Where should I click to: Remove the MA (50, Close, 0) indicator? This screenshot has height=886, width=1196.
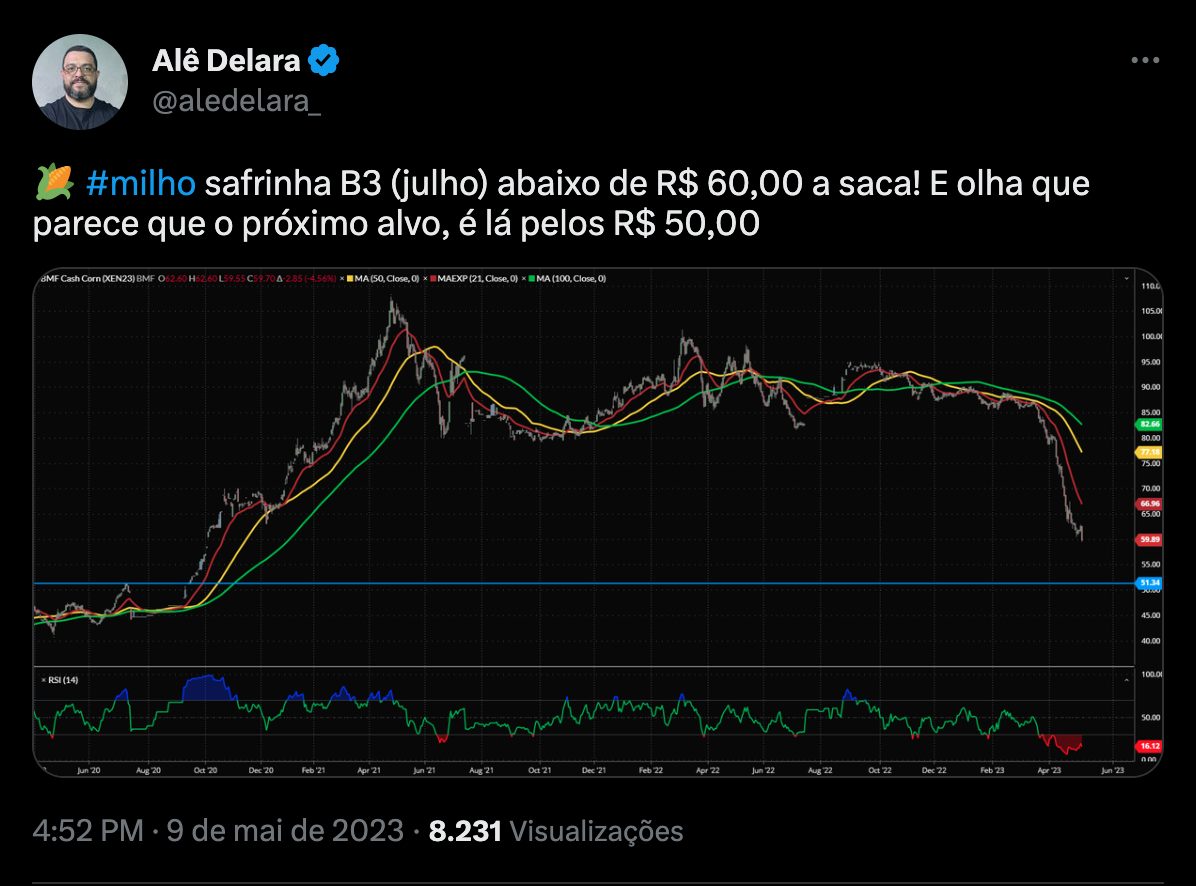point(342,279)
